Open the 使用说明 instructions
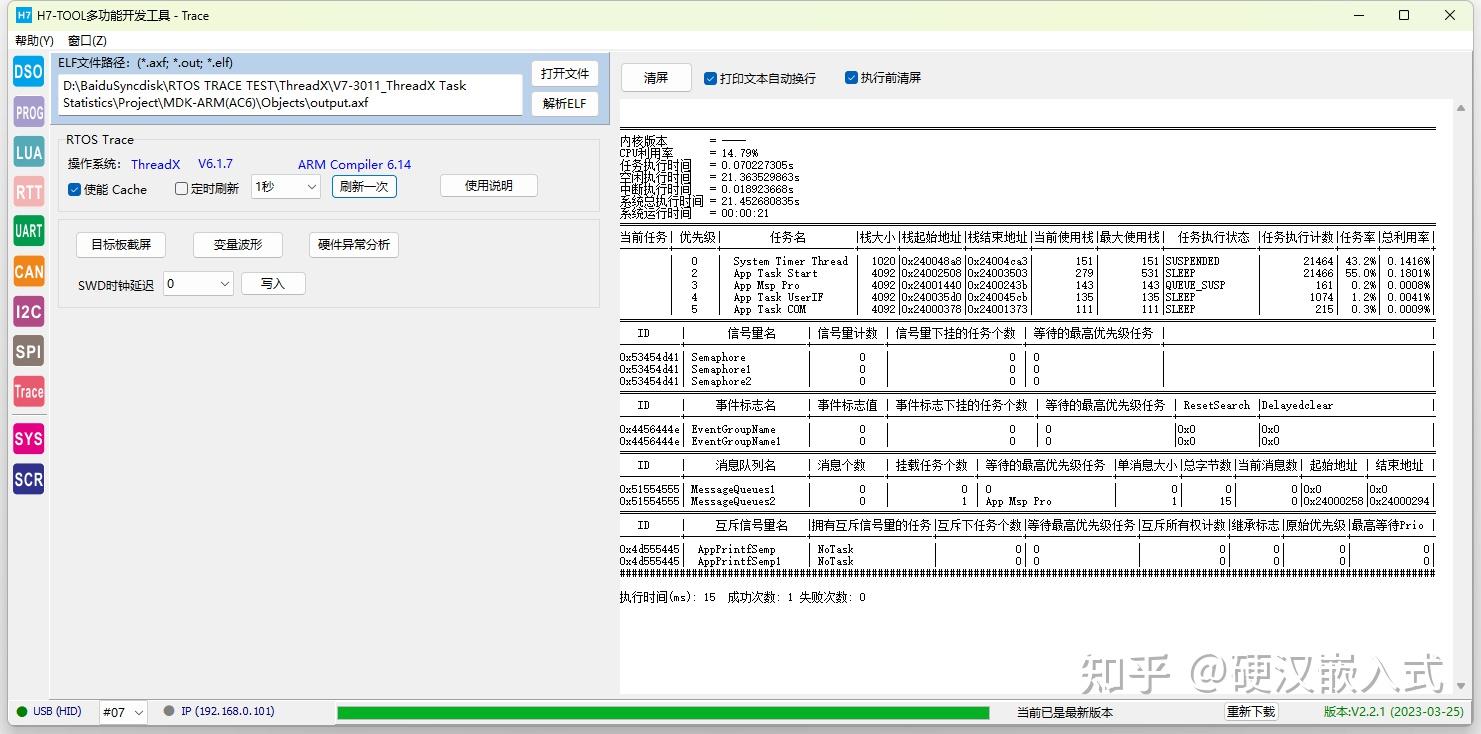 pos(489,185)
